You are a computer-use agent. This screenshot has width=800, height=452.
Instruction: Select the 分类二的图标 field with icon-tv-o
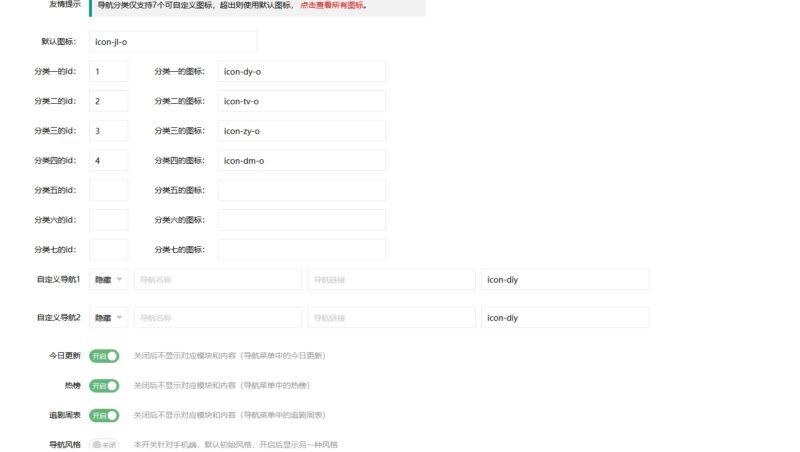[301, 101]
